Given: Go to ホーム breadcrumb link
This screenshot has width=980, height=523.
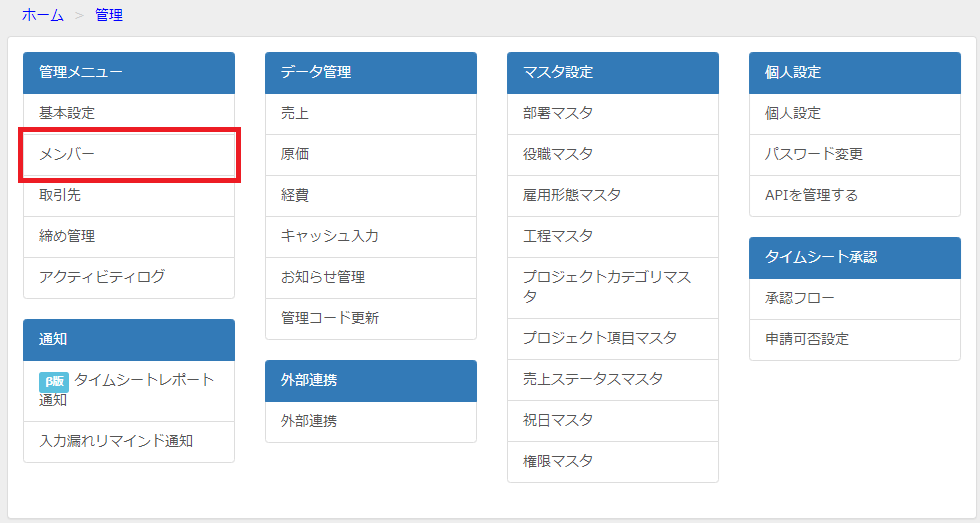Looking at the screenshot, I should click(42, 15).
